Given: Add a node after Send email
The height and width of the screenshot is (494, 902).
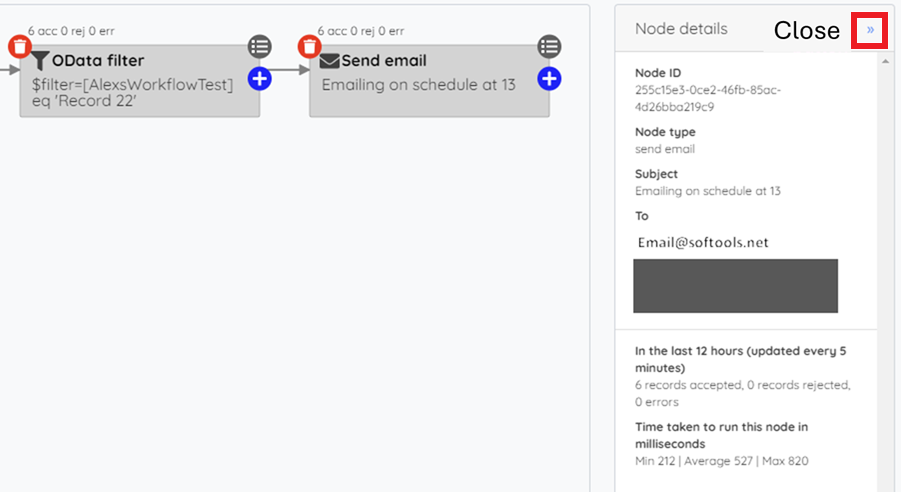Looking at the screenshot, I should 549,79.
